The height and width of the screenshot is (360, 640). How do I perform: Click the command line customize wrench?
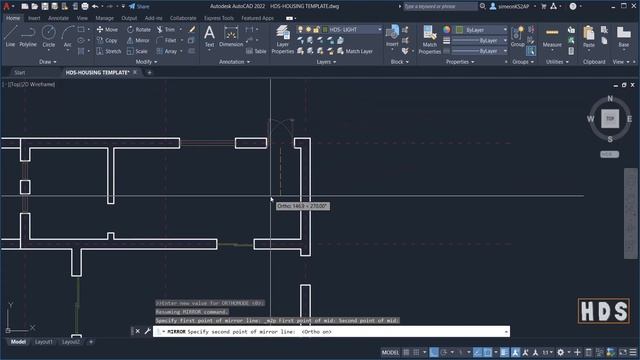tap(147, 331)
